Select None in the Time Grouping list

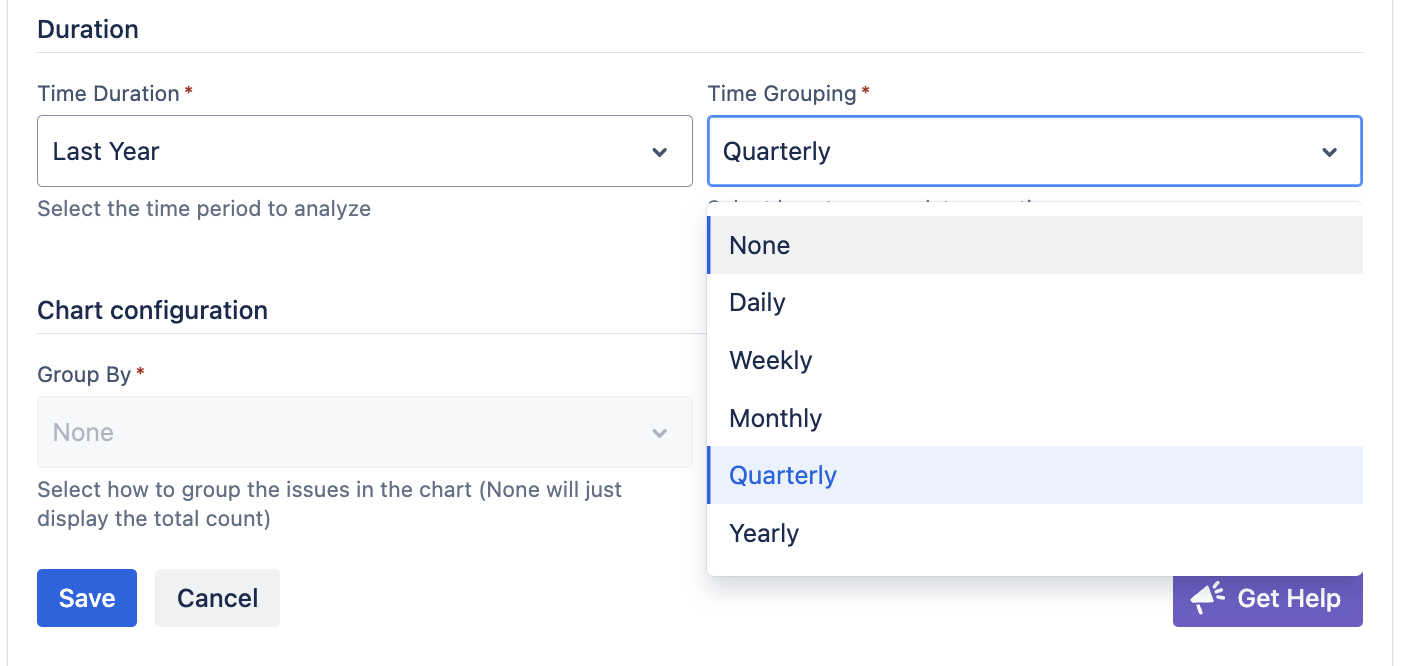(x=760, y=245)
